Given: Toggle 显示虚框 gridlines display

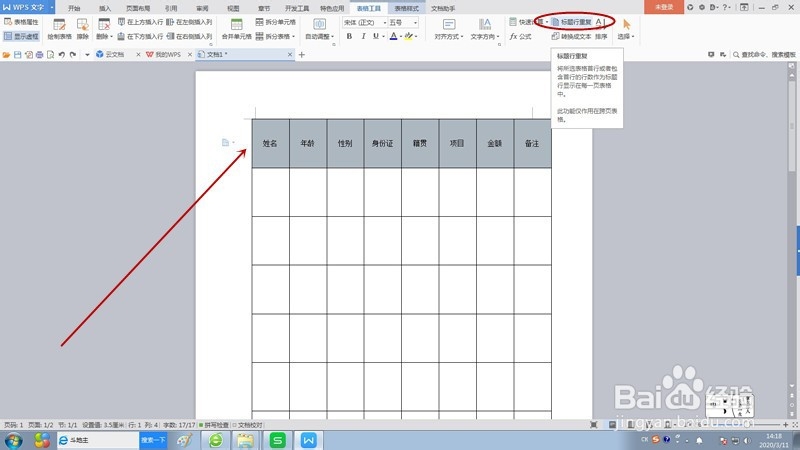Looking at the screenshot, I should [x=21, y=36].
